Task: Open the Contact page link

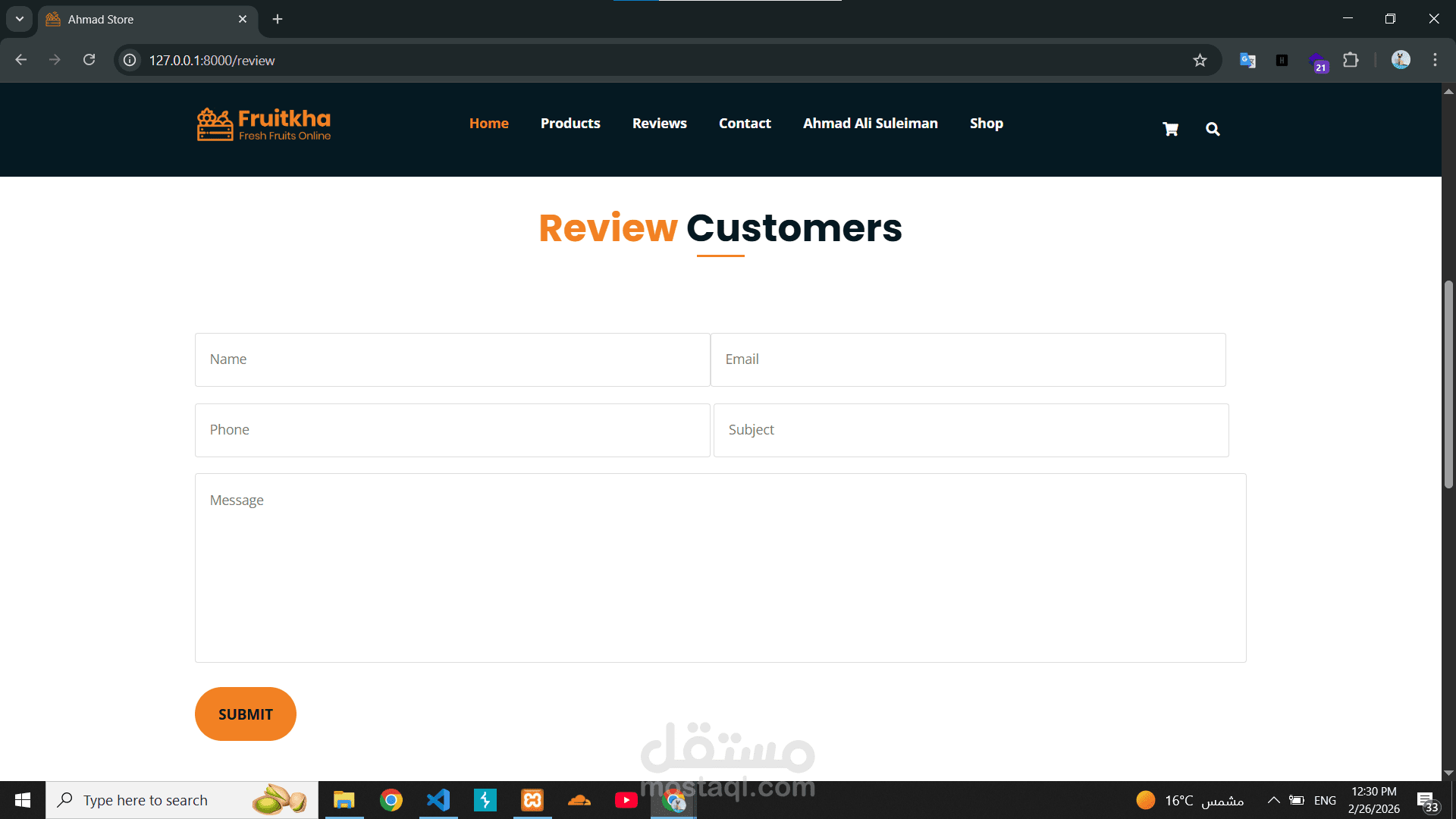Action: 745,123
